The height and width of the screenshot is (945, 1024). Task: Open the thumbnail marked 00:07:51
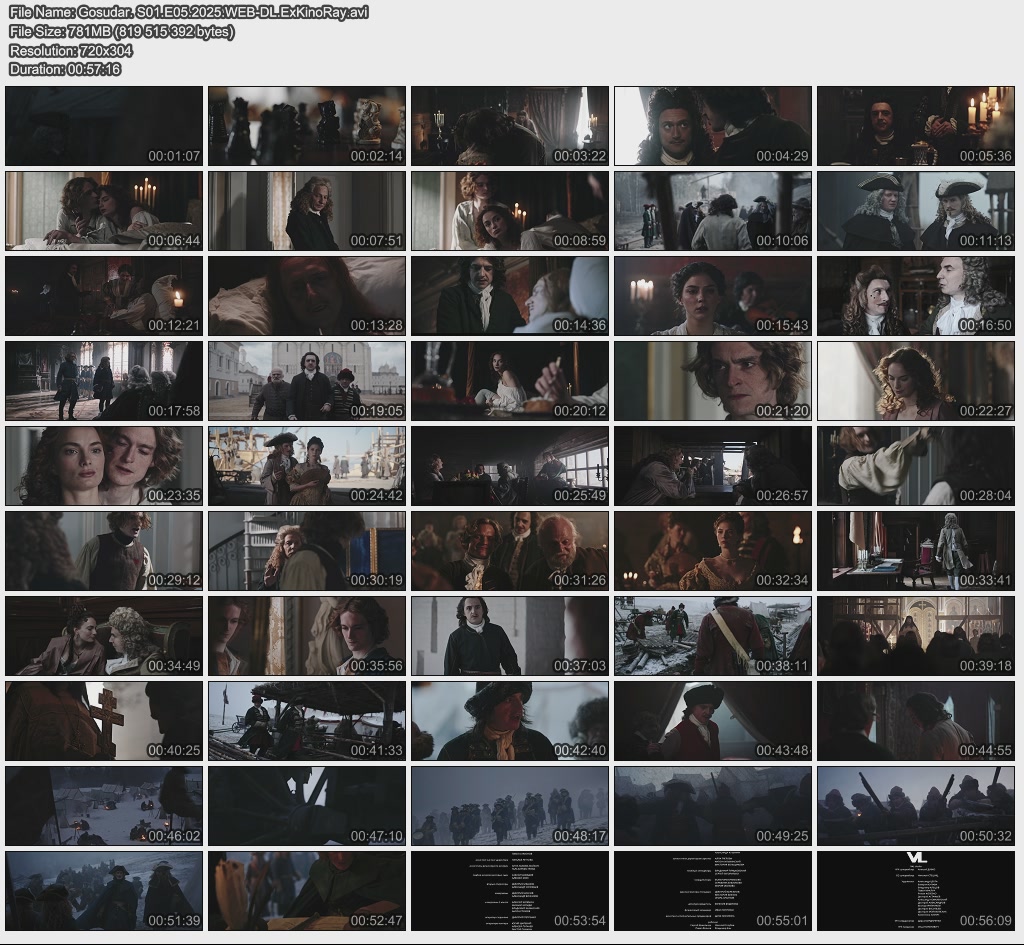(x=307, y=211)
